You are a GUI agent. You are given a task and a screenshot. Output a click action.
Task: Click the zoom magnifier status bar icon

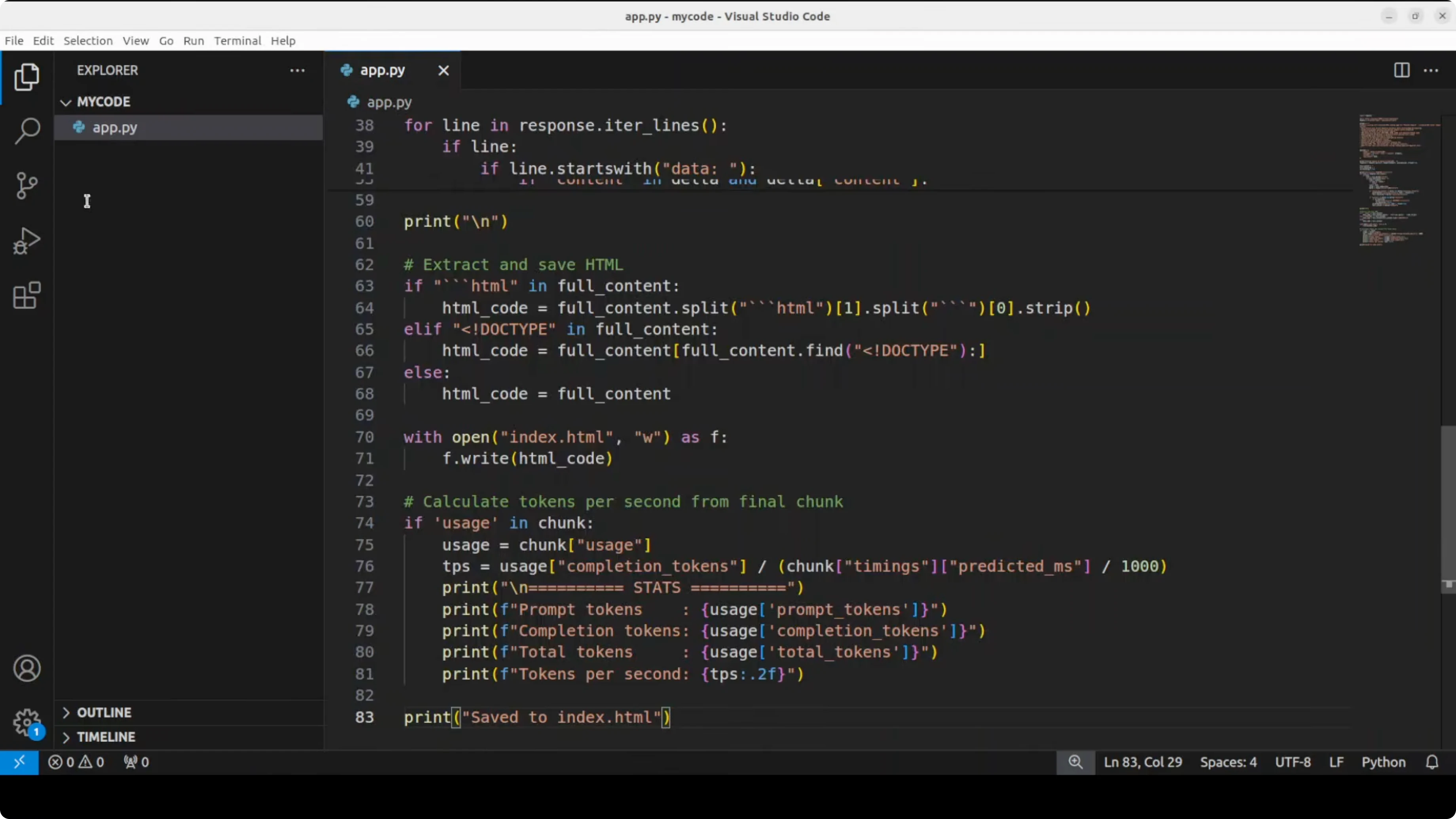(x=1075, y=762)
